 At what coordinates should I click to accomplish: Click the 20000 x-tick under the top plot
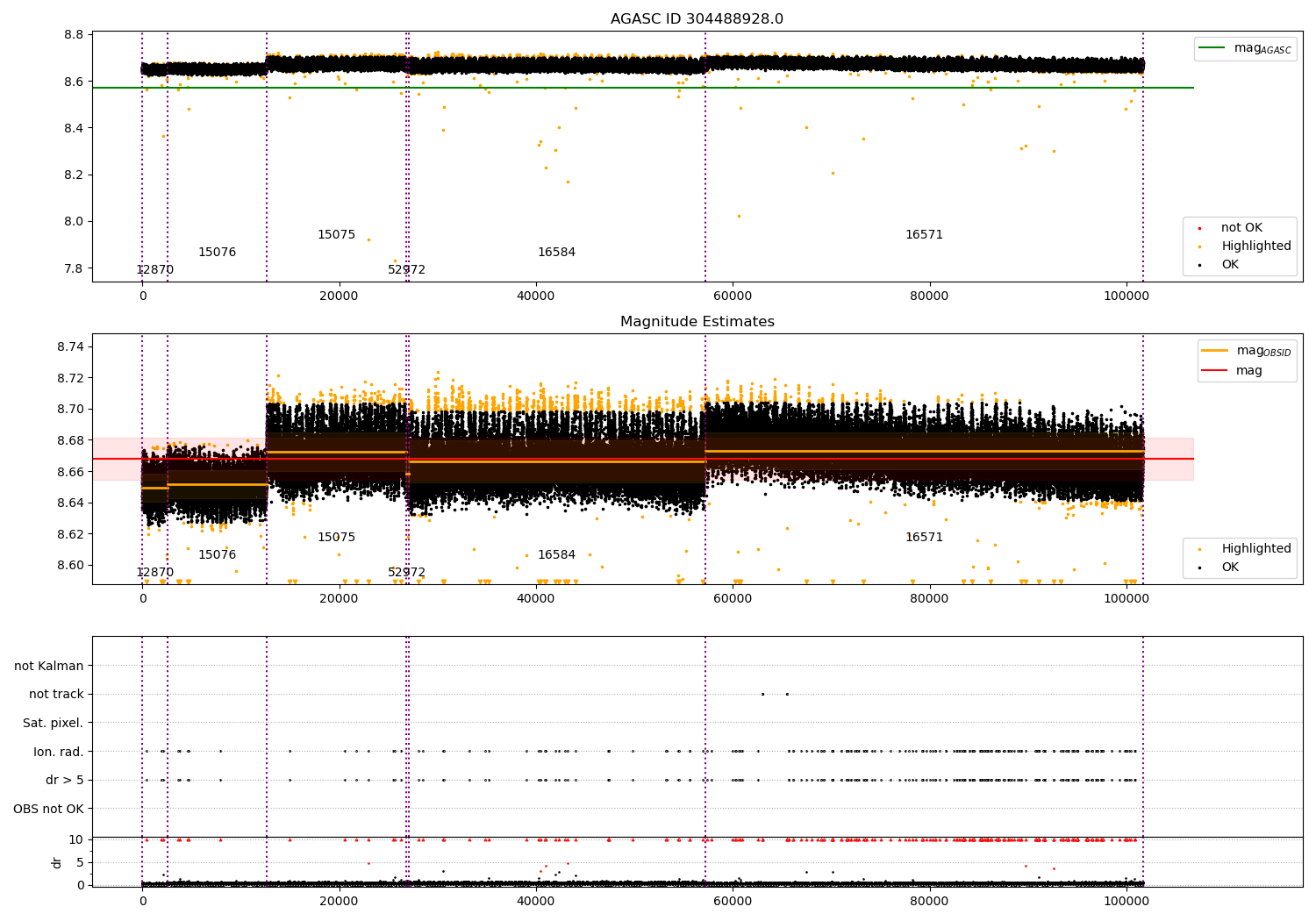pos(339,296)
